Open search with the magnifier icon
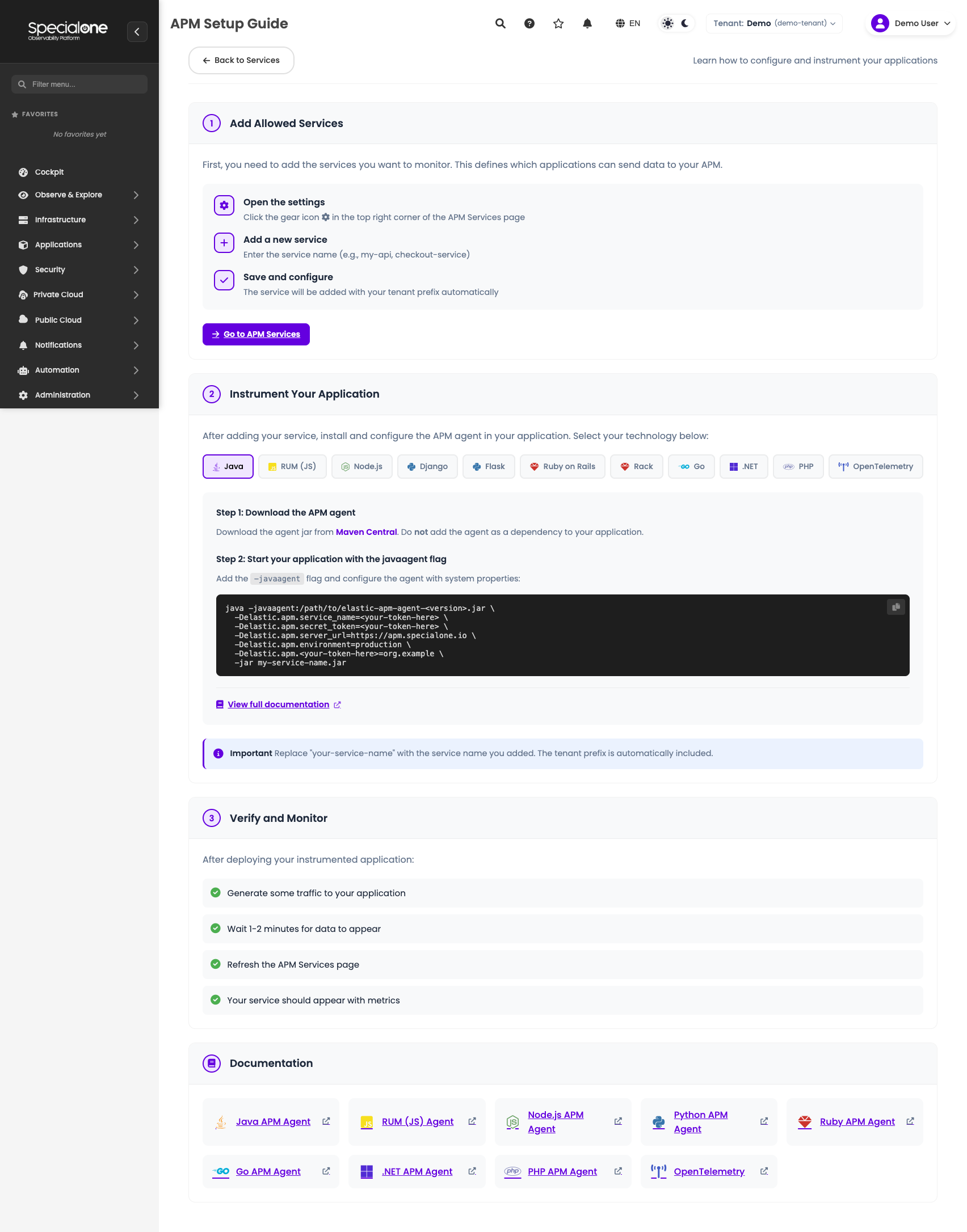Image resolution: width=967 pixels, height=1232 pixels. [x=500, y=23]
